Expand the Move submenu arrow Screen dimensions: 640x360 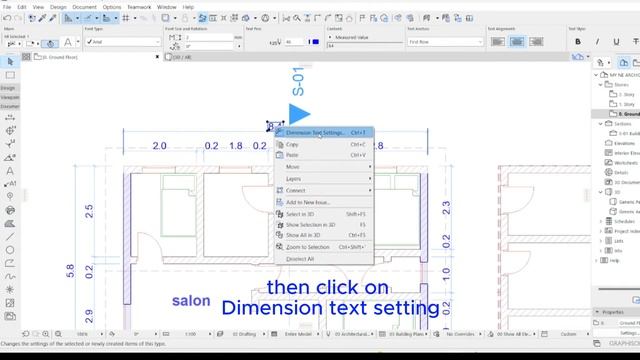(370, 167)
